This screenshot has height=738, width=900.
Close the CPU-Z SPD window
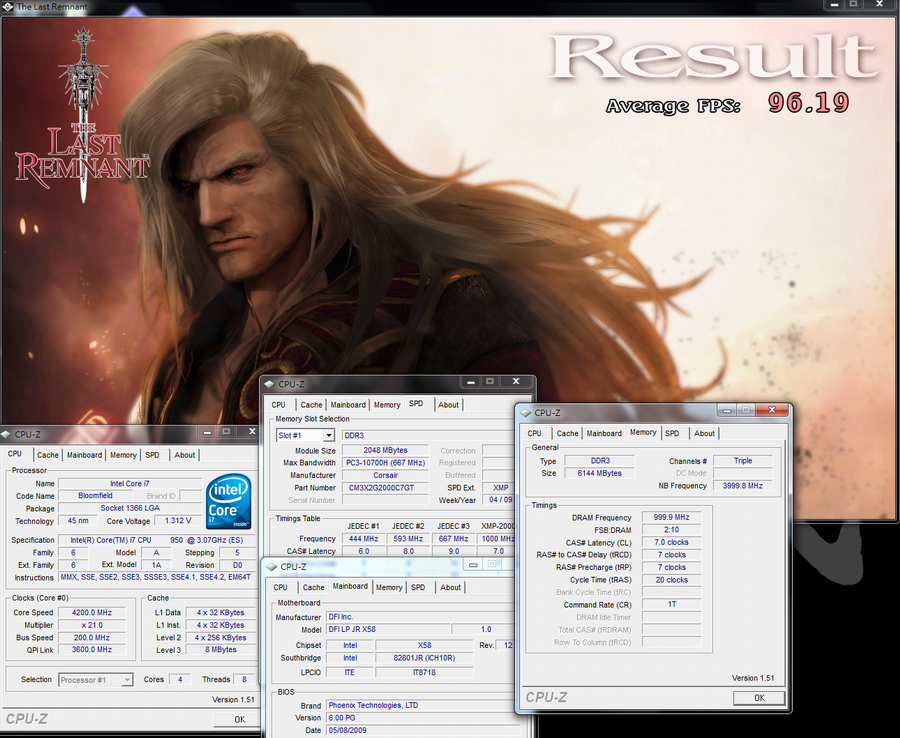click(x=516, y=381)
